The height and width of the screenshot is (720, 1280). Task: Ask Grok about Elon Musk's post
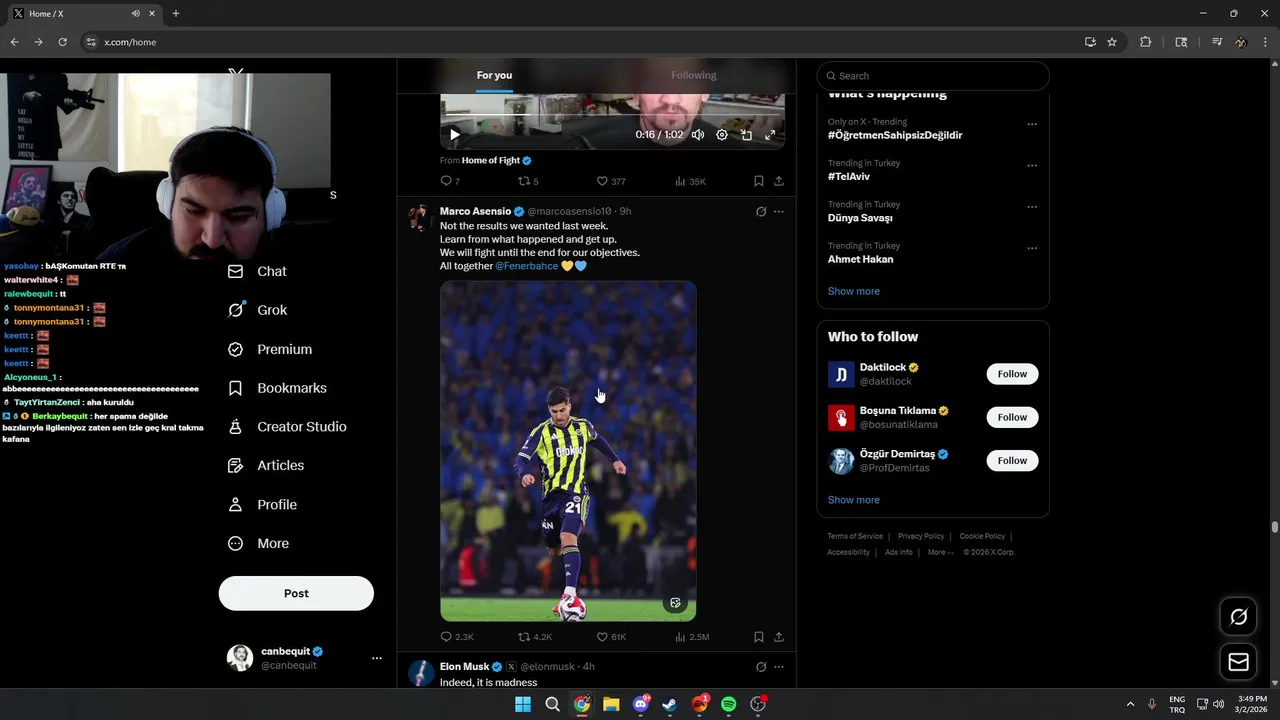click(x=761, y=667)
